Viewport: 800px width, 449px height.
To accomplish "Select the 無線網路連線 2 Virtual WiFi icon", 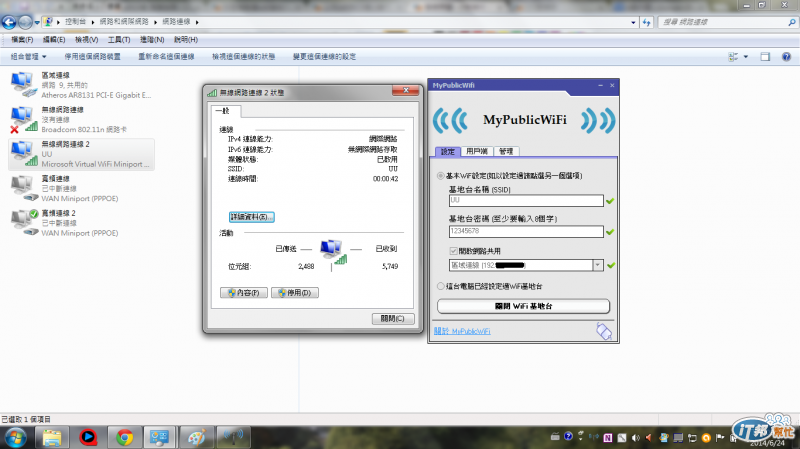I will (x=23, y=154).
